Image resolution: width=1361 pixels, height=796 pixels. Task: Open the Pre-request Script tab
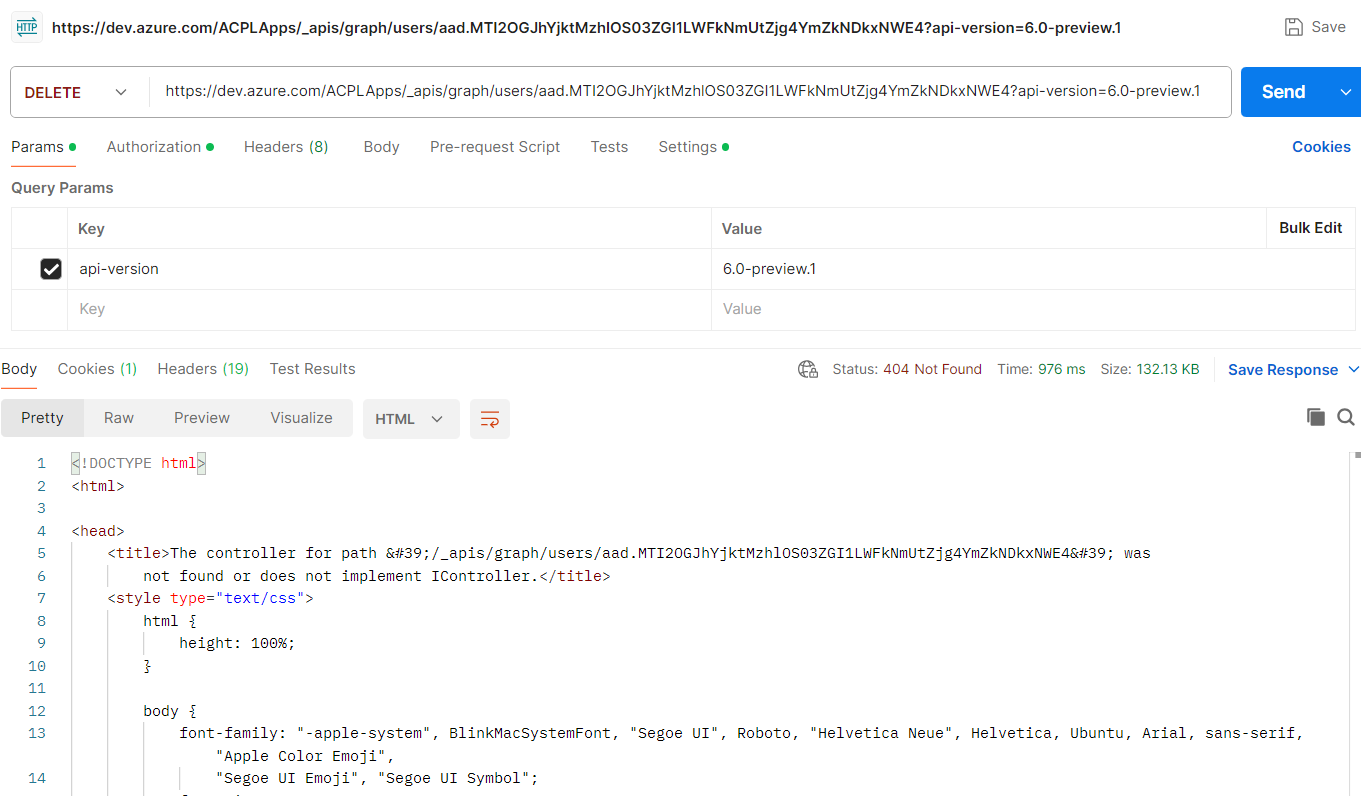tap(495, 147)
